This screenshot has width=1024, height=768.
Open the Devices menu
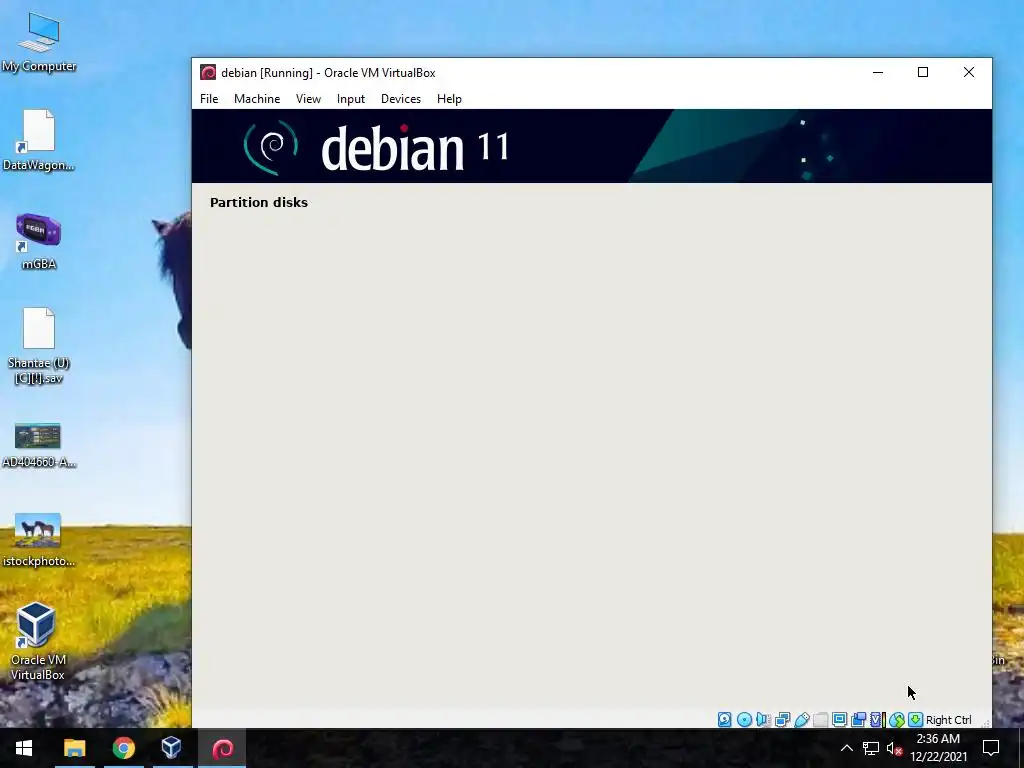point(401,99)
